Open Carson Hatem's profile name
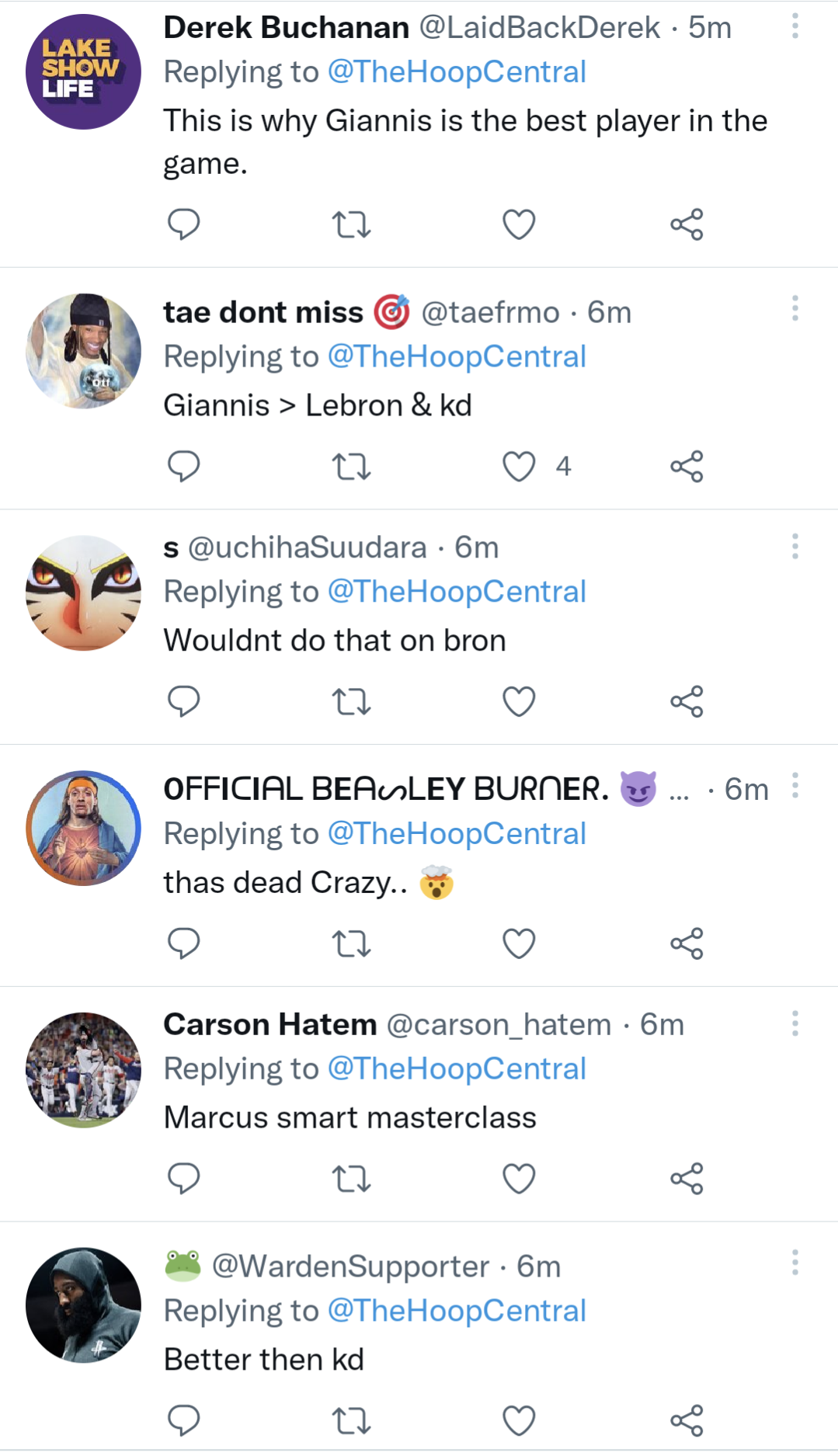This screenshot has height=1456, width=838. point(269,1024)
